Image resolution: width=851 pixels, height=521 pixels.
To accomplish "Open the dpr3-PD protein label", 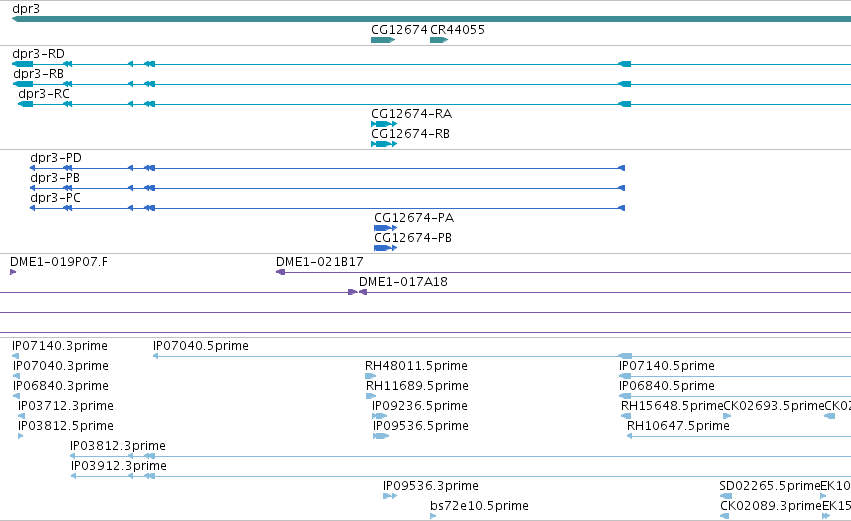I will pyautogui.click(x=56, y=158).
